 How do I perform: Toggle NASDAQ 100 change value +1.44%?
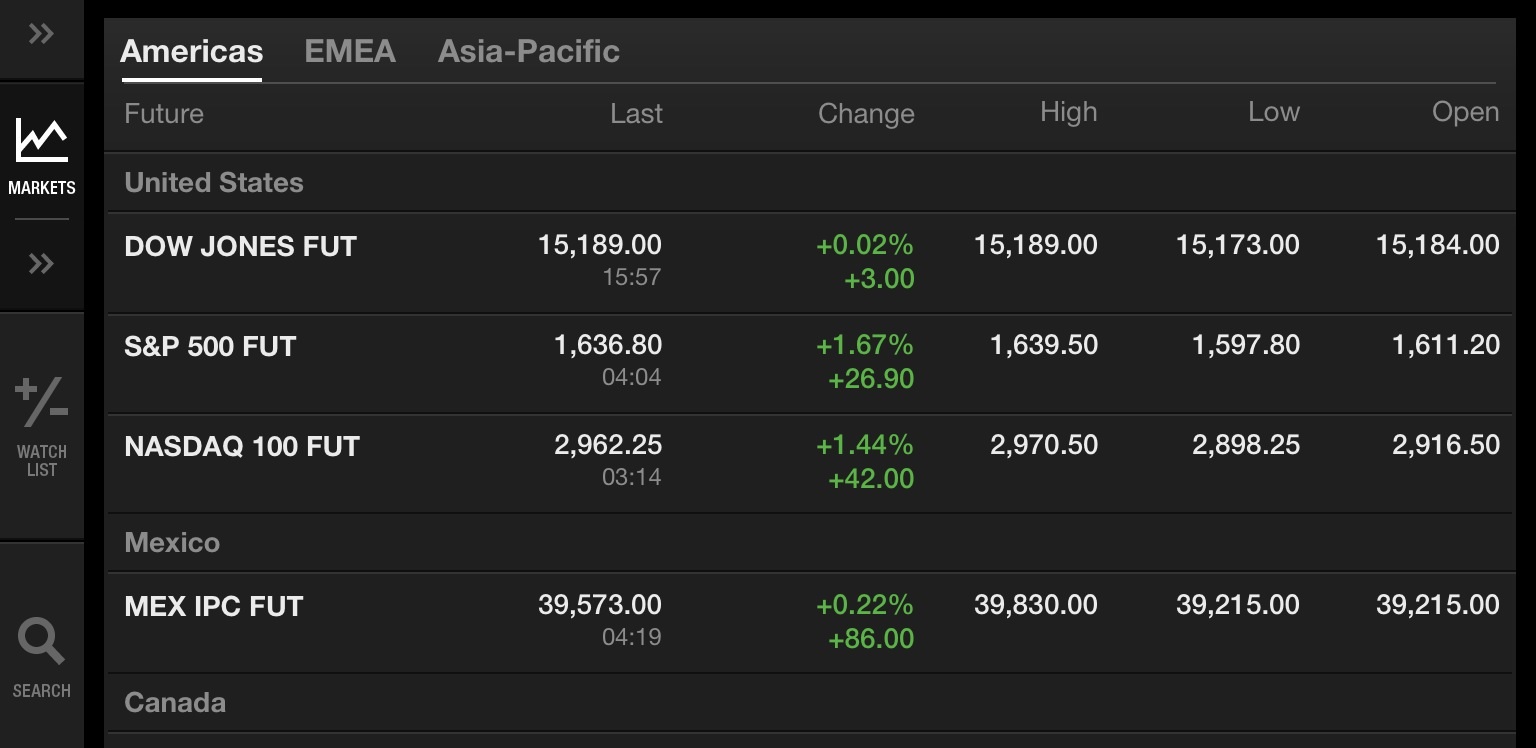(865, 446)
